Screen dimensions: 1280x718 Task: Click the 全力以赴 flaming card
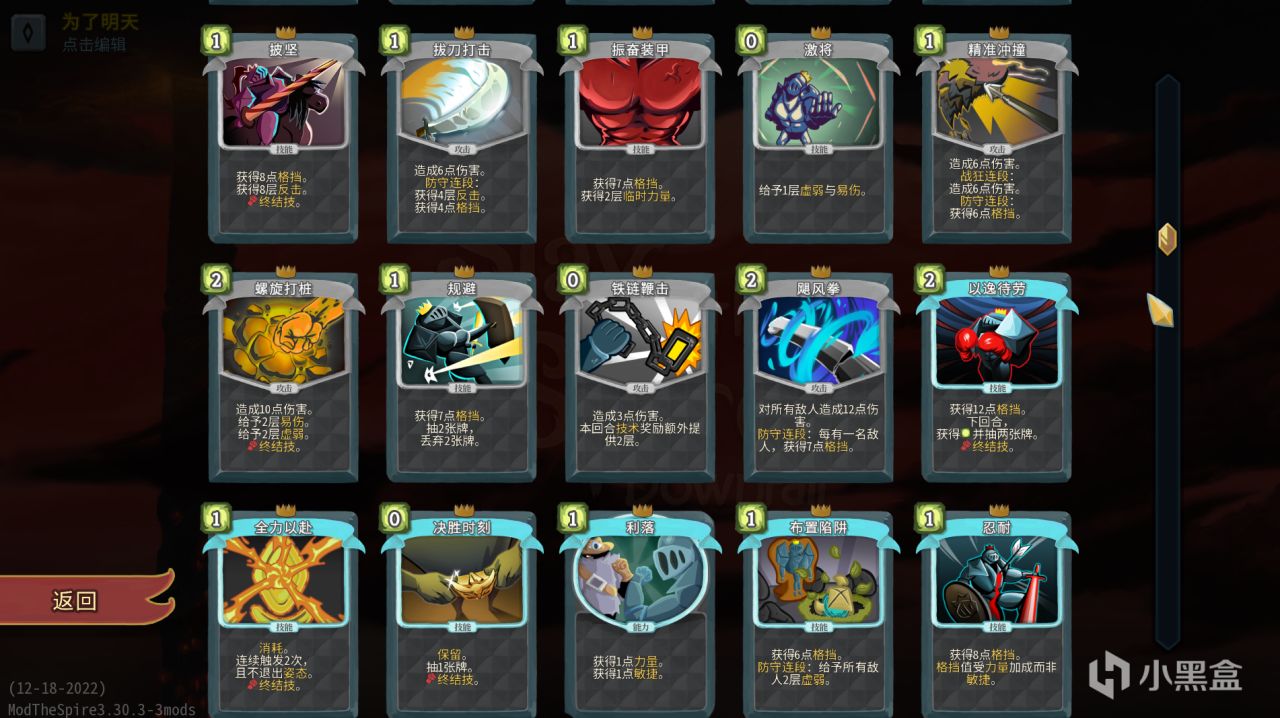click(x=284, y=613)
